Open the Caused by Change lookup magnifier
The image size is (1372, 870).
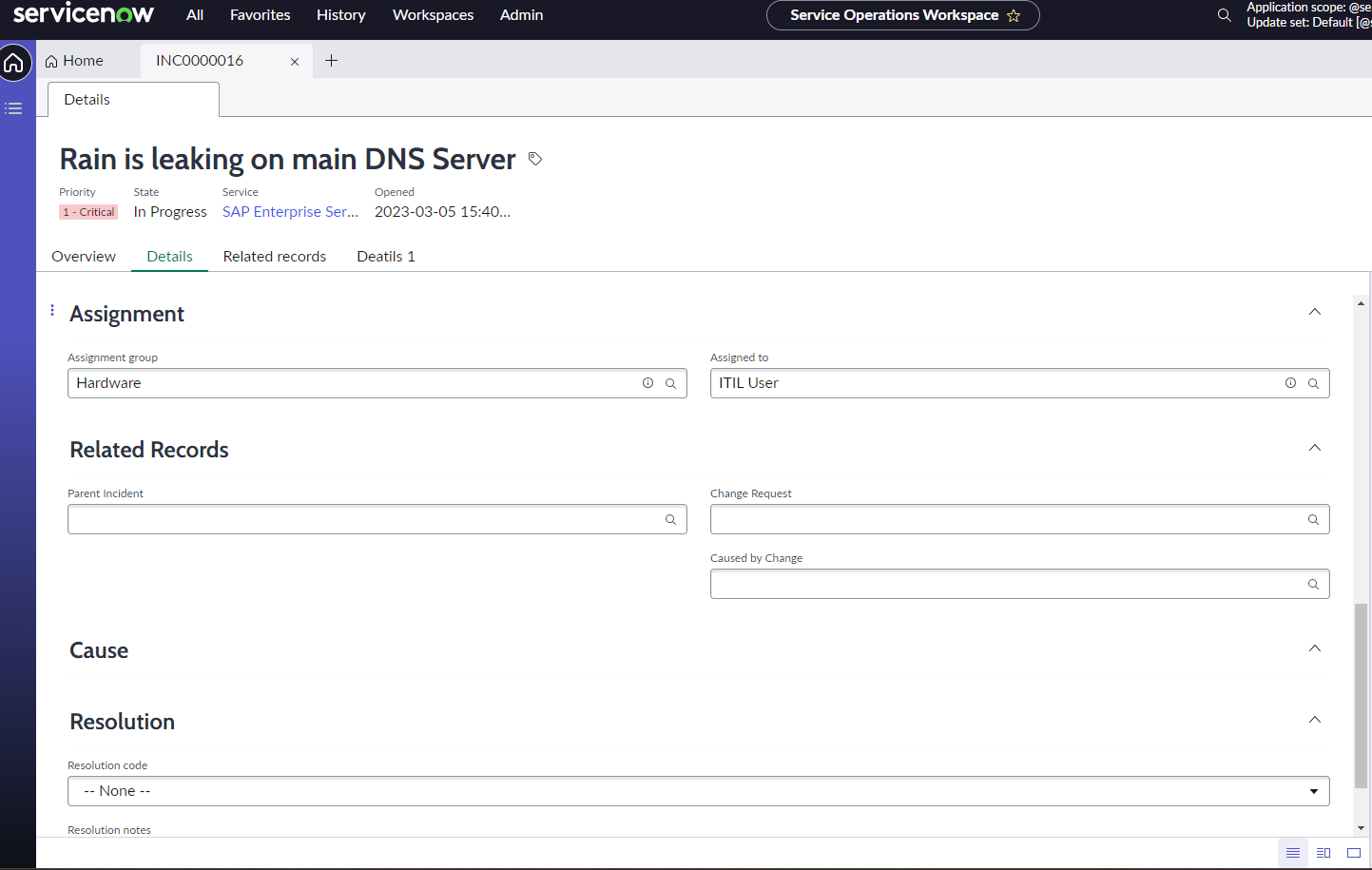[x=1313, y=583]
